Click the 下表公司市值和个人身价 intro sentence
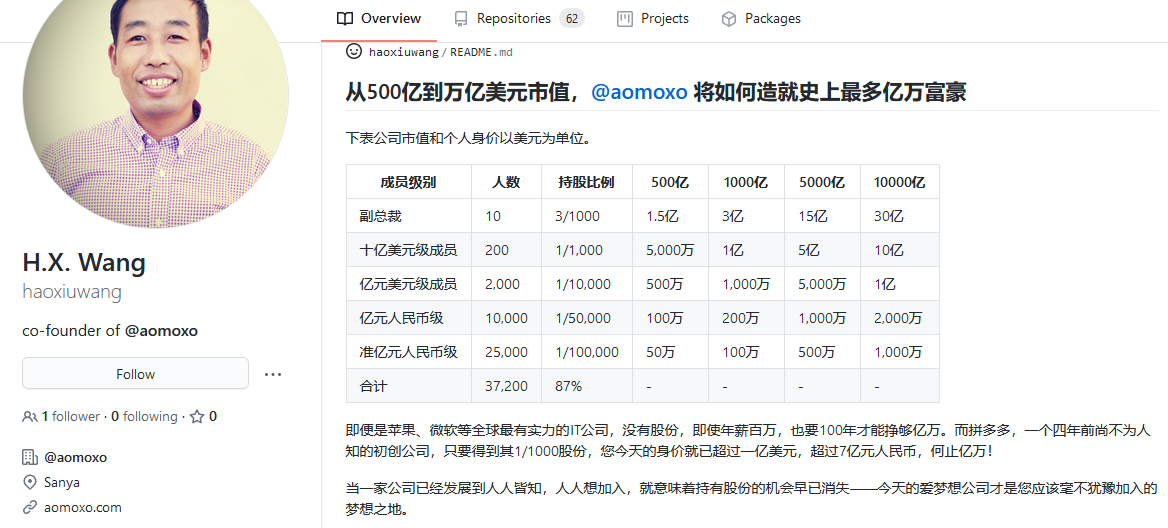Screen dimensions: 1168x528 (x=469, y=139)
